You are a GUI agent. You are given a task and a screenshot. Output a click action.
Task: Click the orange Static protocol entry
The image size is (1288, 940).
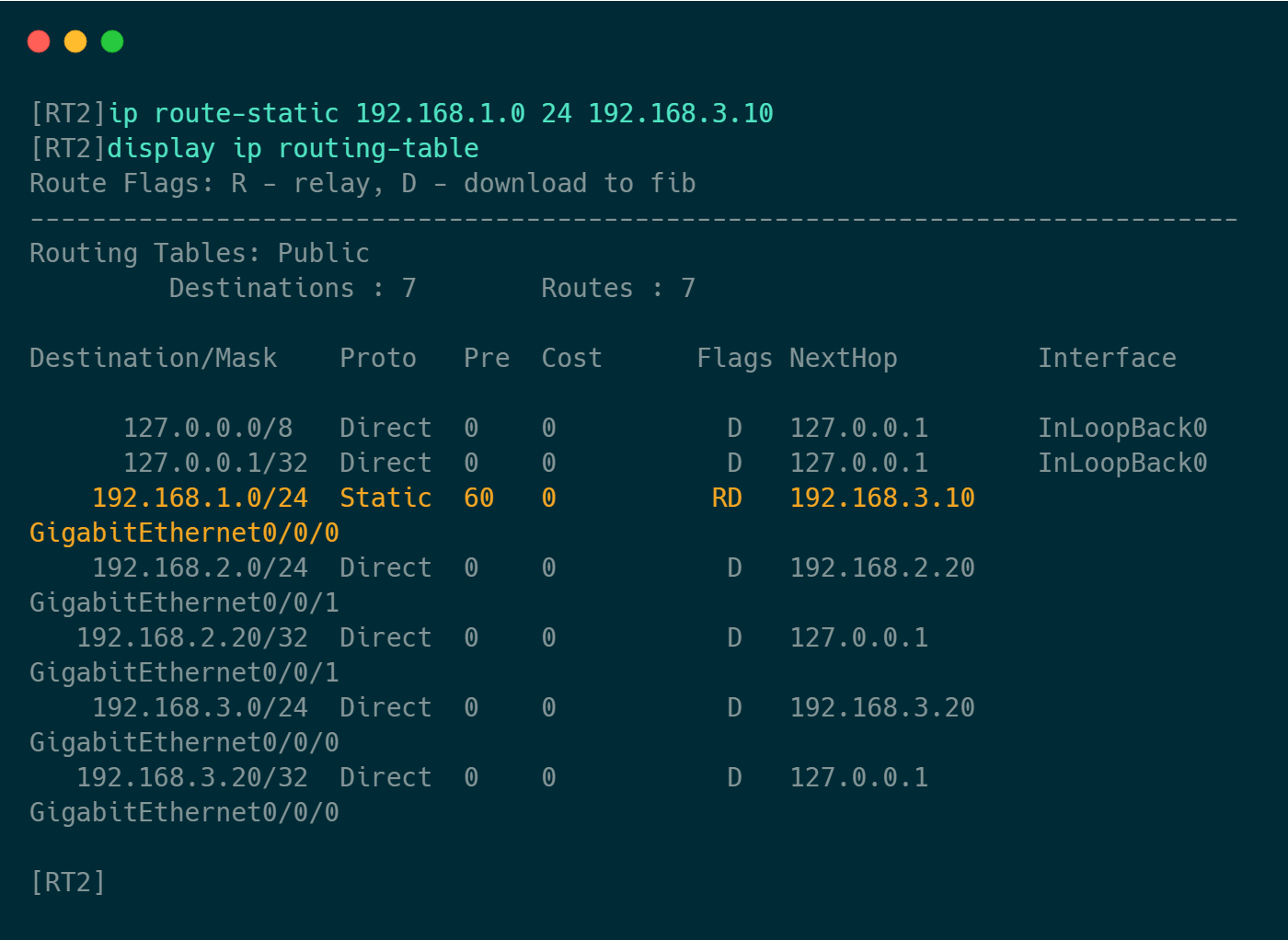pyautogui.click(x=385, y=498)
